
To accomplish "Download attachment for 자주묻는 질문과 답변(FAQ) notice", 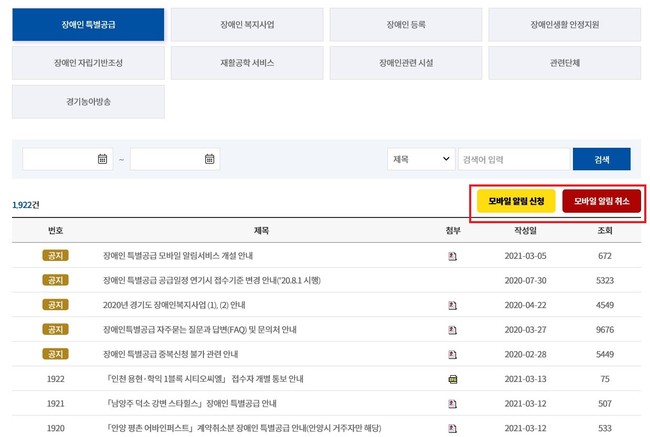I will tap(452, 330).
